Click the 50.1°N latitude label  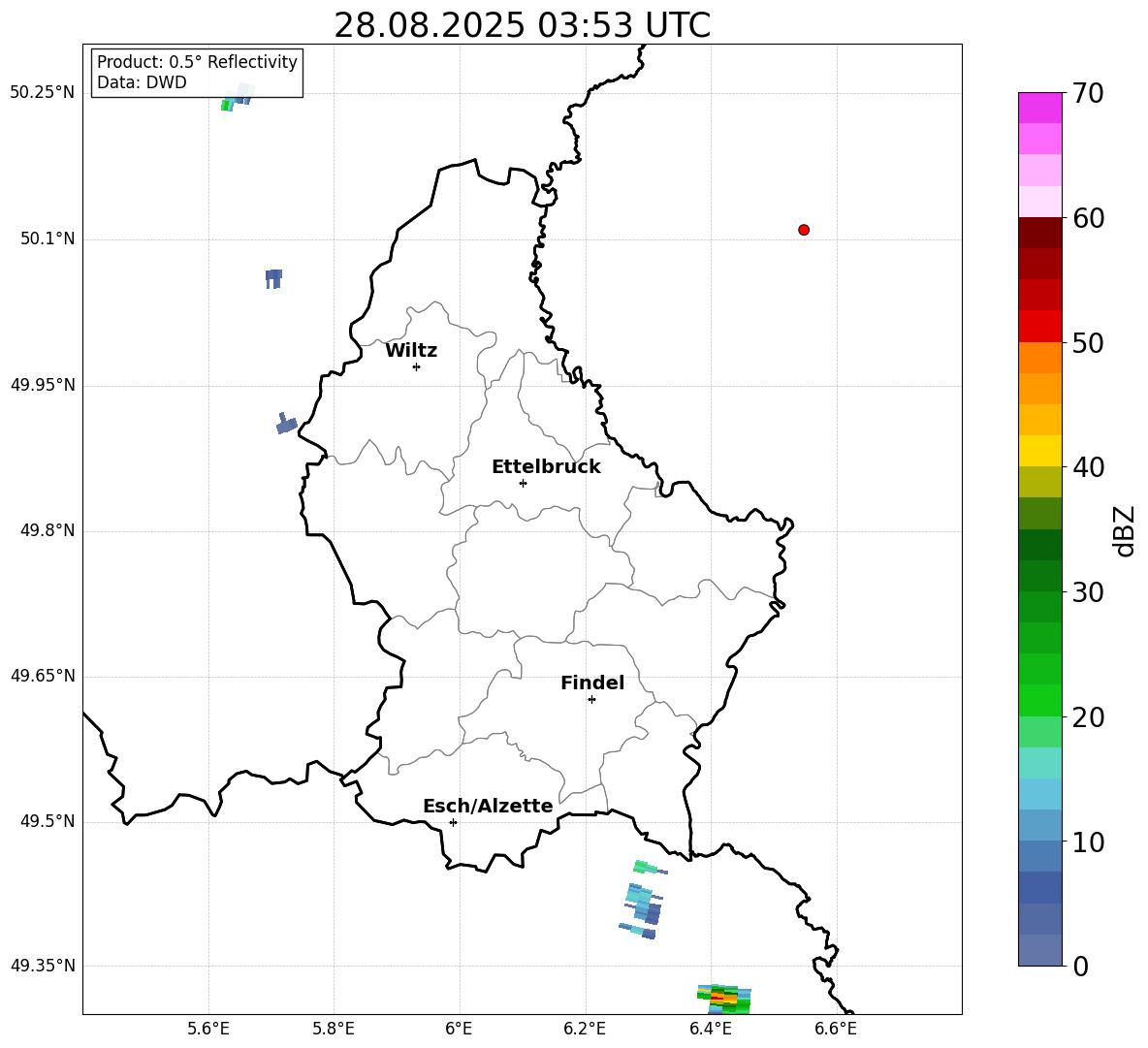pos(48,239)
